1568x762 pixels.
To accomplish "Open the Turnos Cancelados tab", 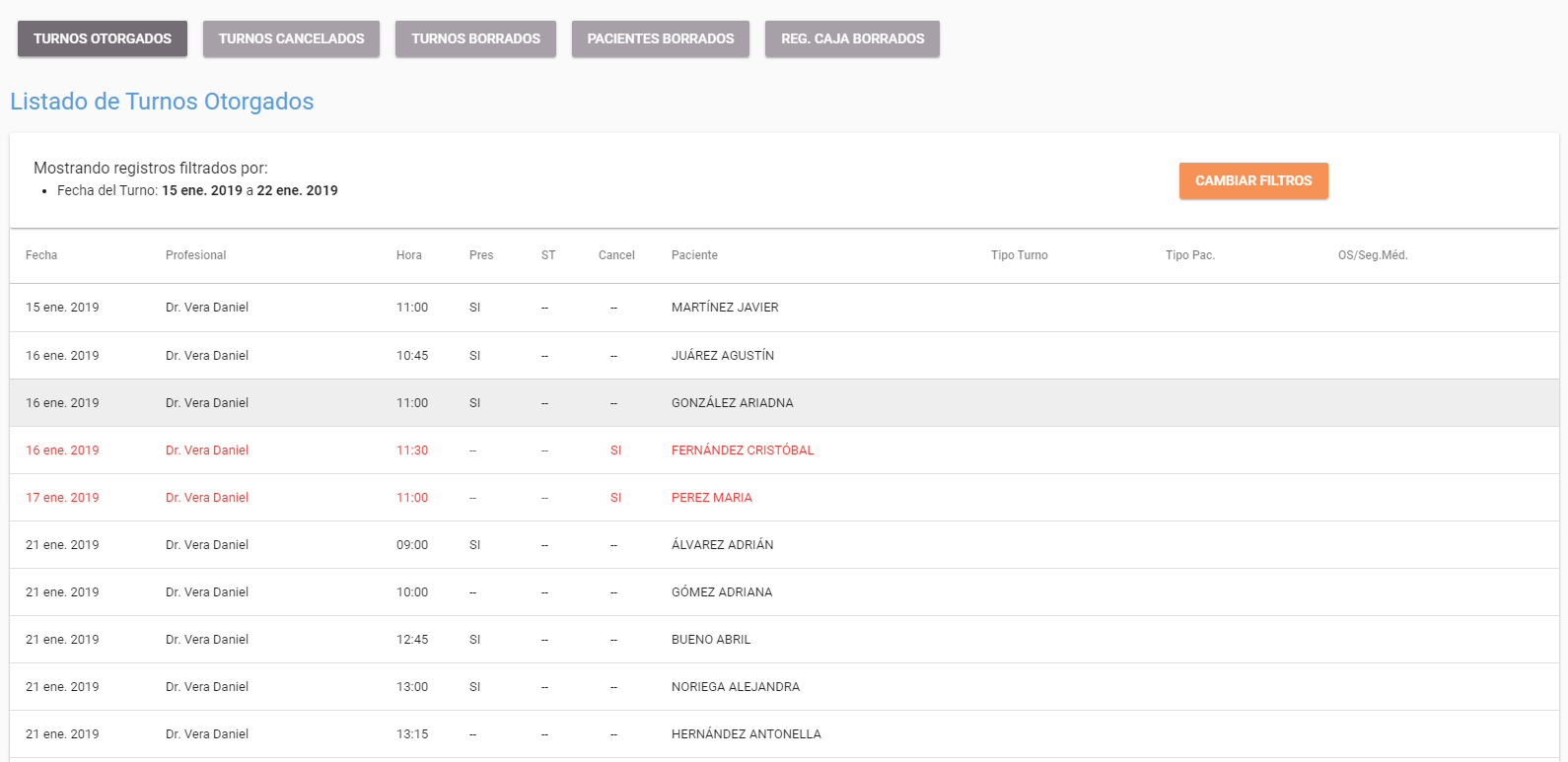I will point(291,38).
